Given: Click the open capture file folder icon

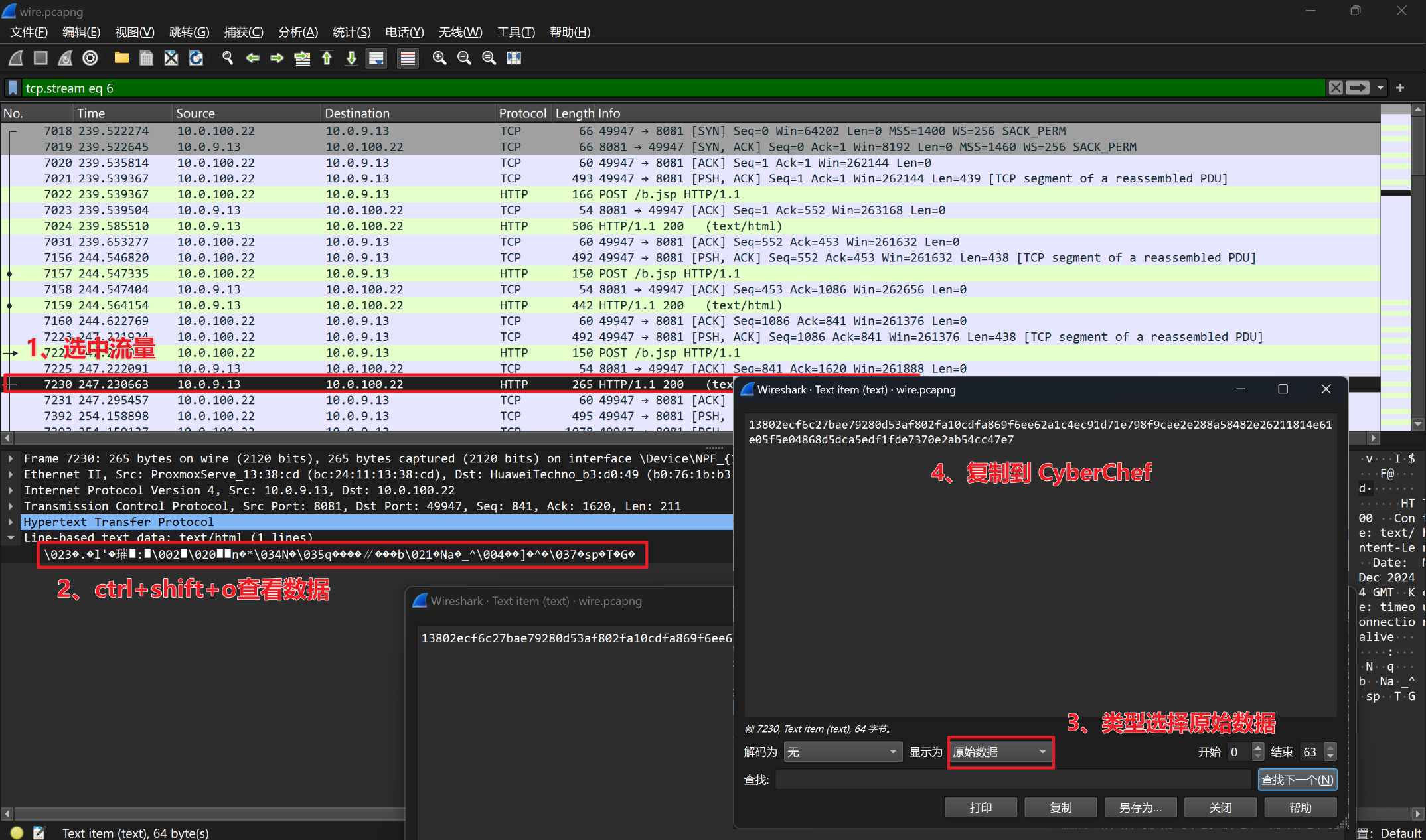Looking at the screenshot, I should pyautogui.click(x=121, y=58).
